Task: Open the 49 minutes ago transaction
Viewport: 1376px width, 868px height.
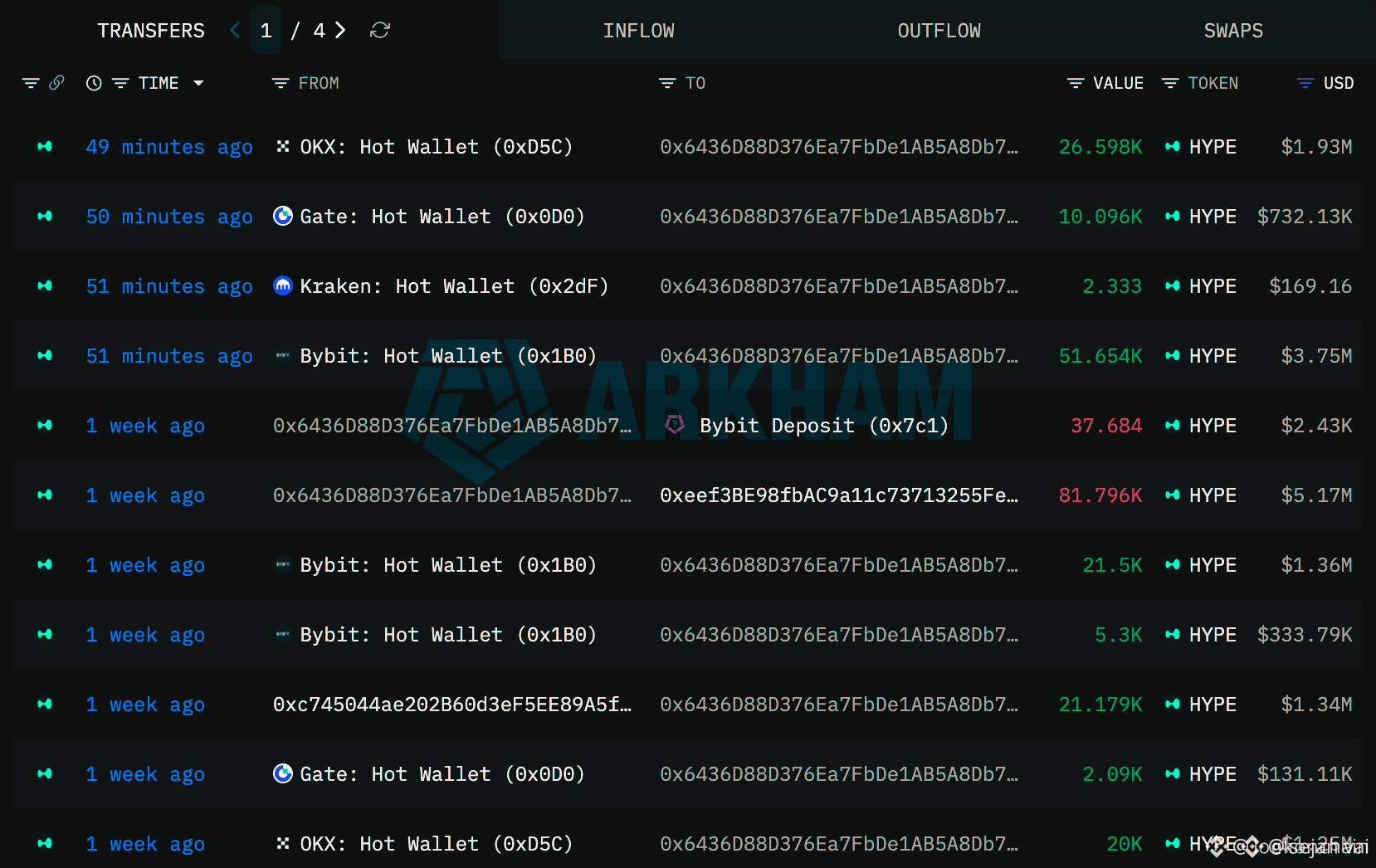Action: [x=169, y=147]
